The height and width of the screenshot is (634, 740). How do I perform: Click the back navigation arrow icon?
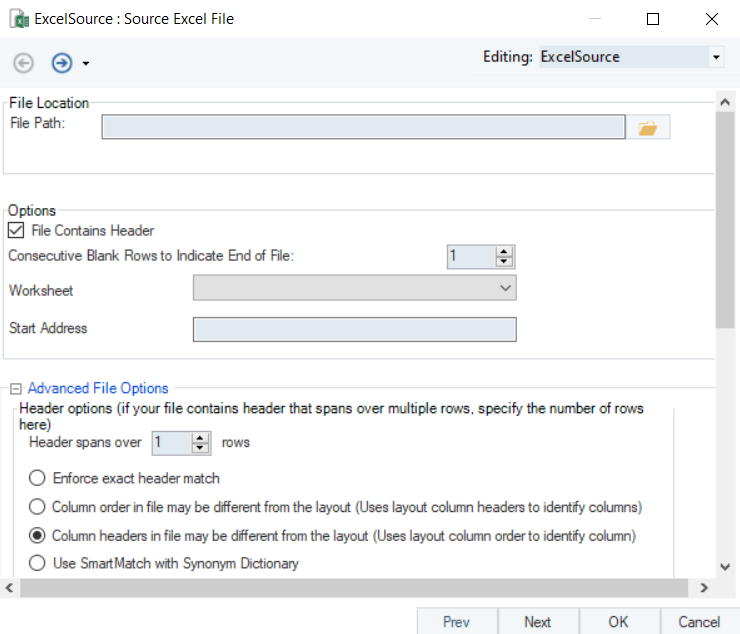(x=23, y=63)
